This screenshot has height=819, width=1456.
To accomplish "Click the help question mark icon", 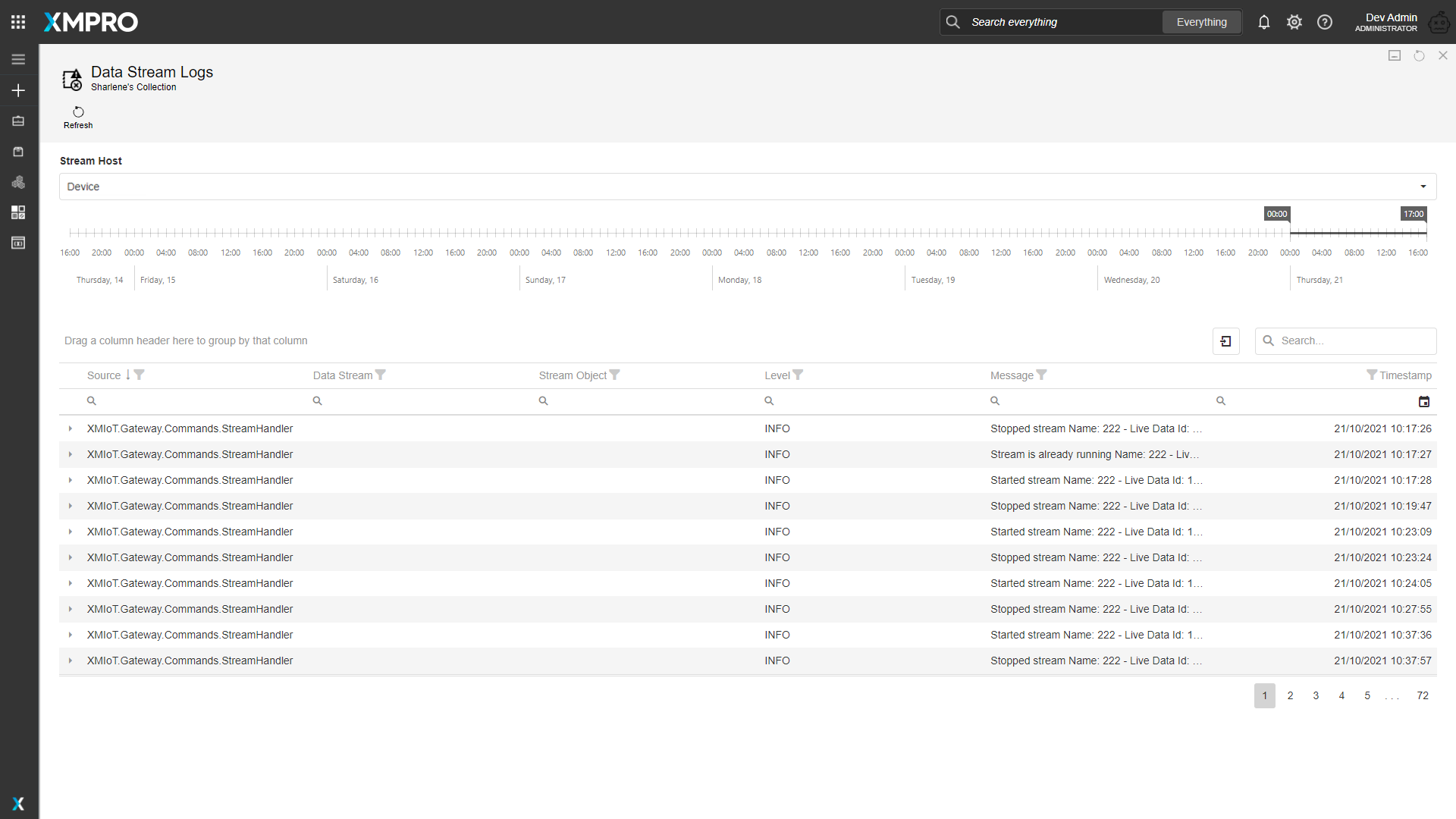I will tap(1325, 22).
